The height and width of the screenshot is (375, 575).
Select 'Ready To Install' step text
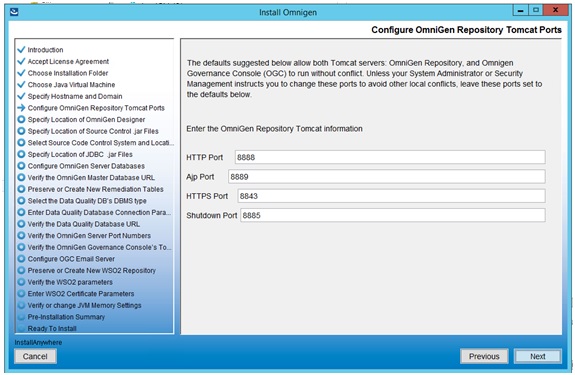(x=52, y=328)
